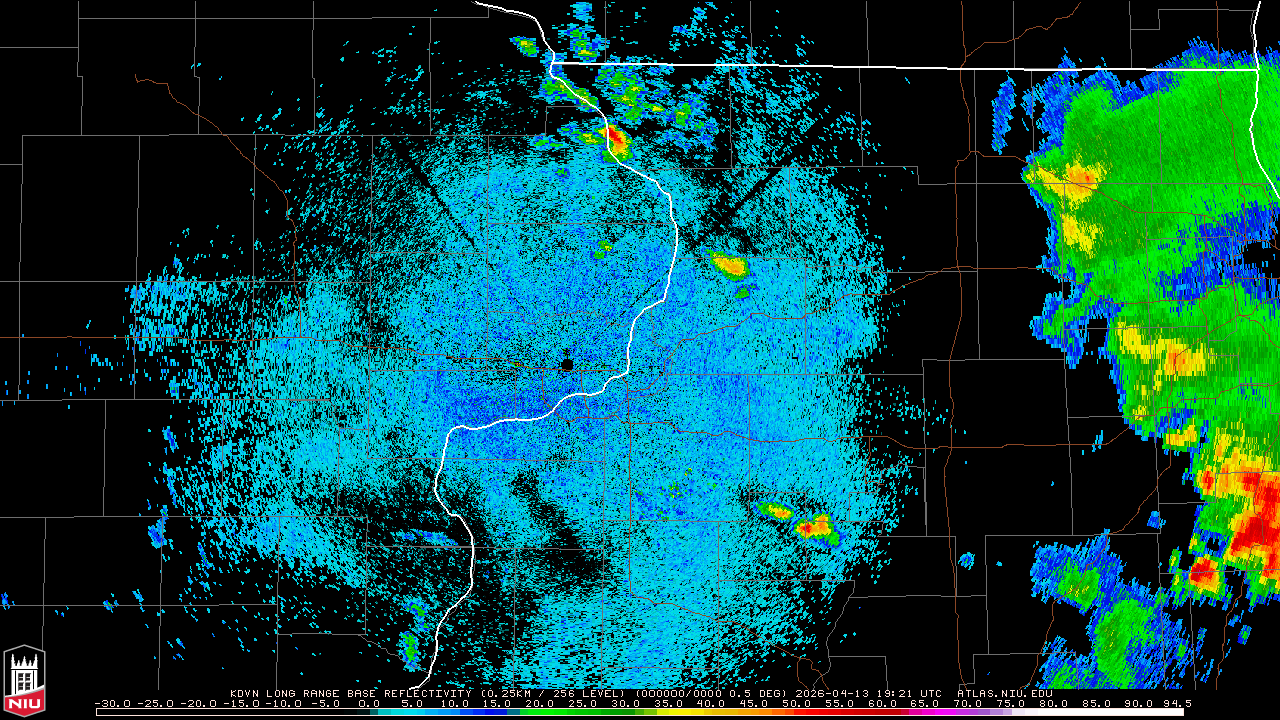Click the yellow echo in upper right rain band
This screenshot has height=720, width=1280.
click(x=1075, y=178)
